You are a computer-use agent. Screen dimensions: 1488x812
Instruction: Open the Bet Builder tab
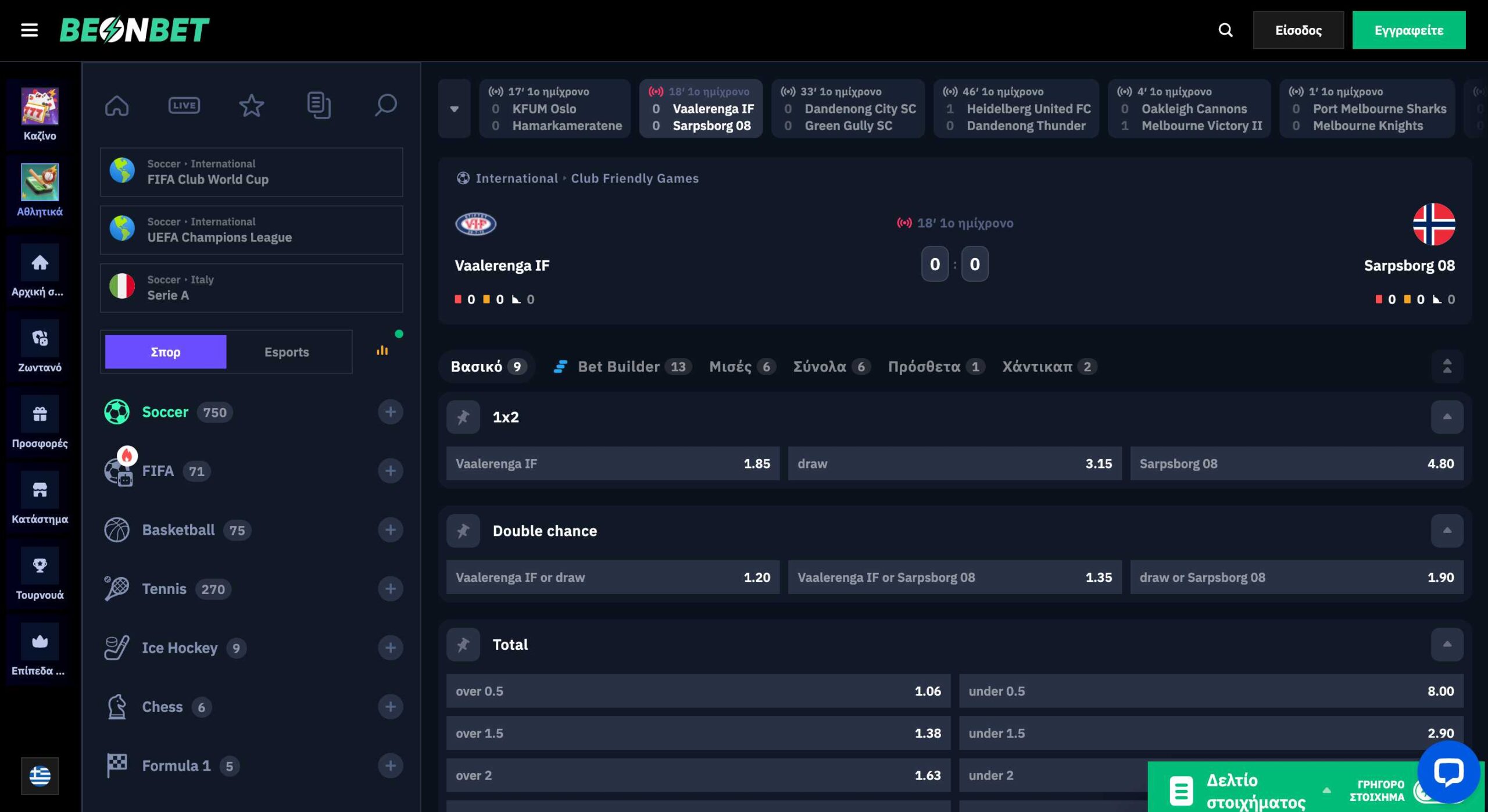click(623, 366)
